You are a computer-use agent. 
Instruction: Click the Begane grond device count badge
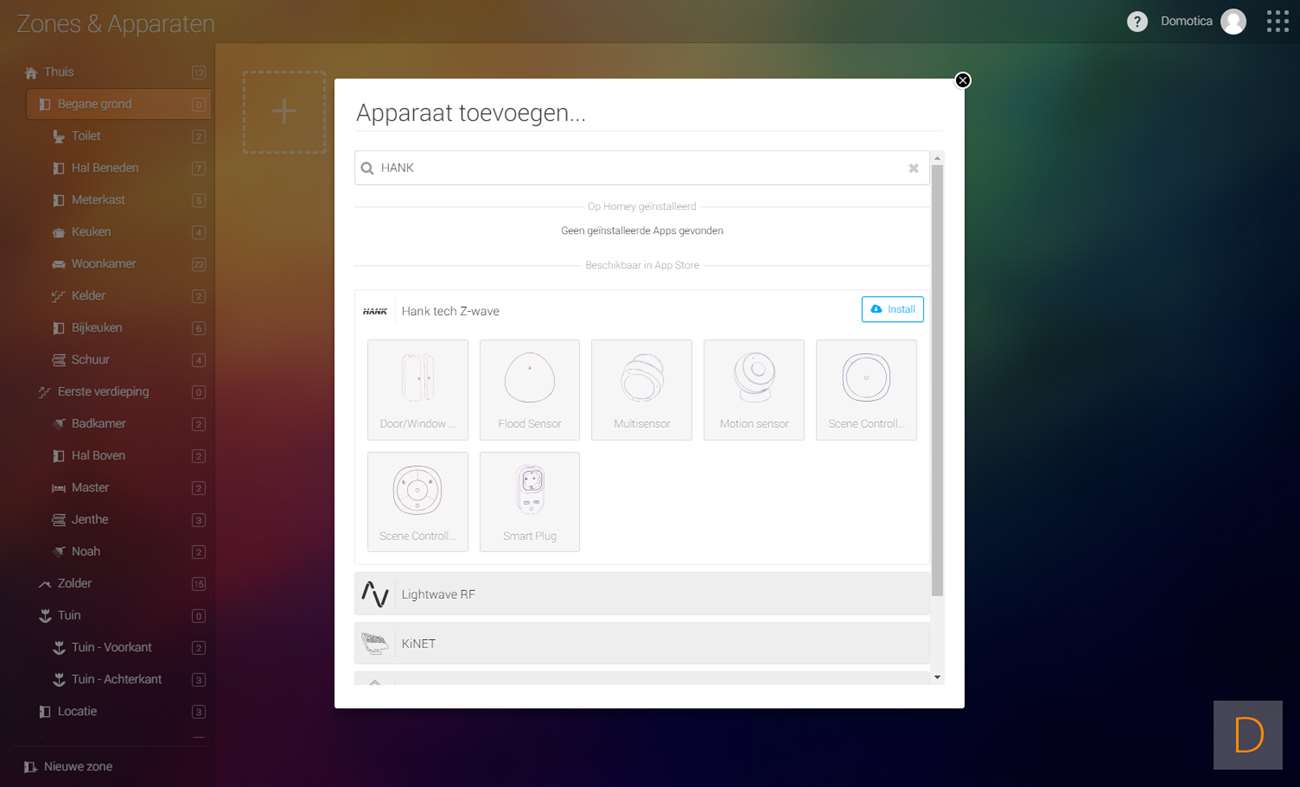[x=199, y=105]
